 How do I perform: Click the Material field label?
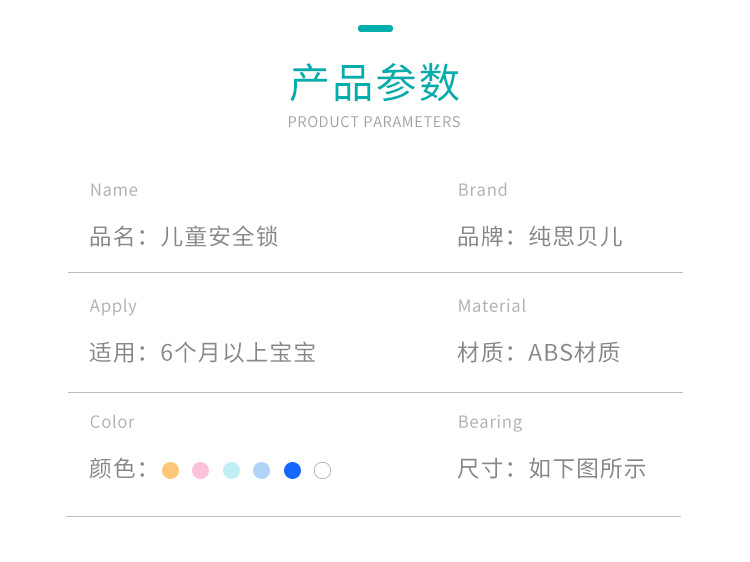tap(492, 306)
